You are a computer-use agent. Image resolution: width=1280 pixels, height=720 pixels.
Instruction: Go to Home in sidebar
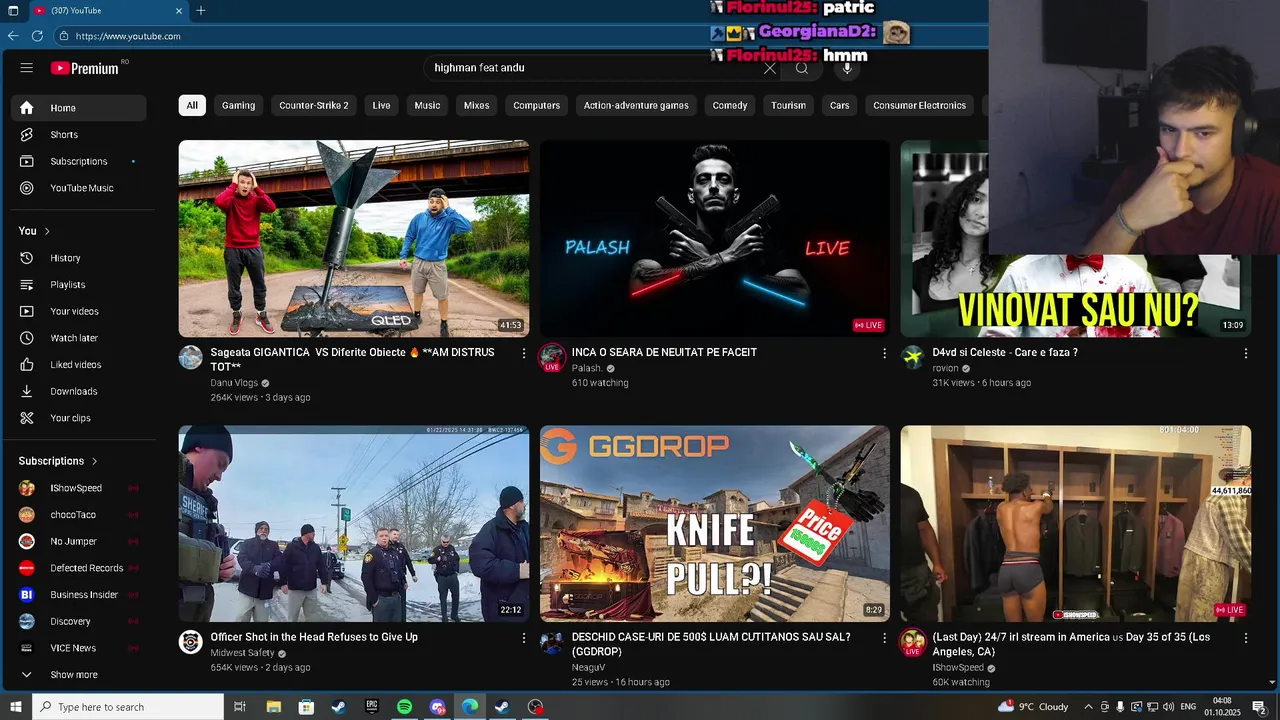[x=79, y=108]
